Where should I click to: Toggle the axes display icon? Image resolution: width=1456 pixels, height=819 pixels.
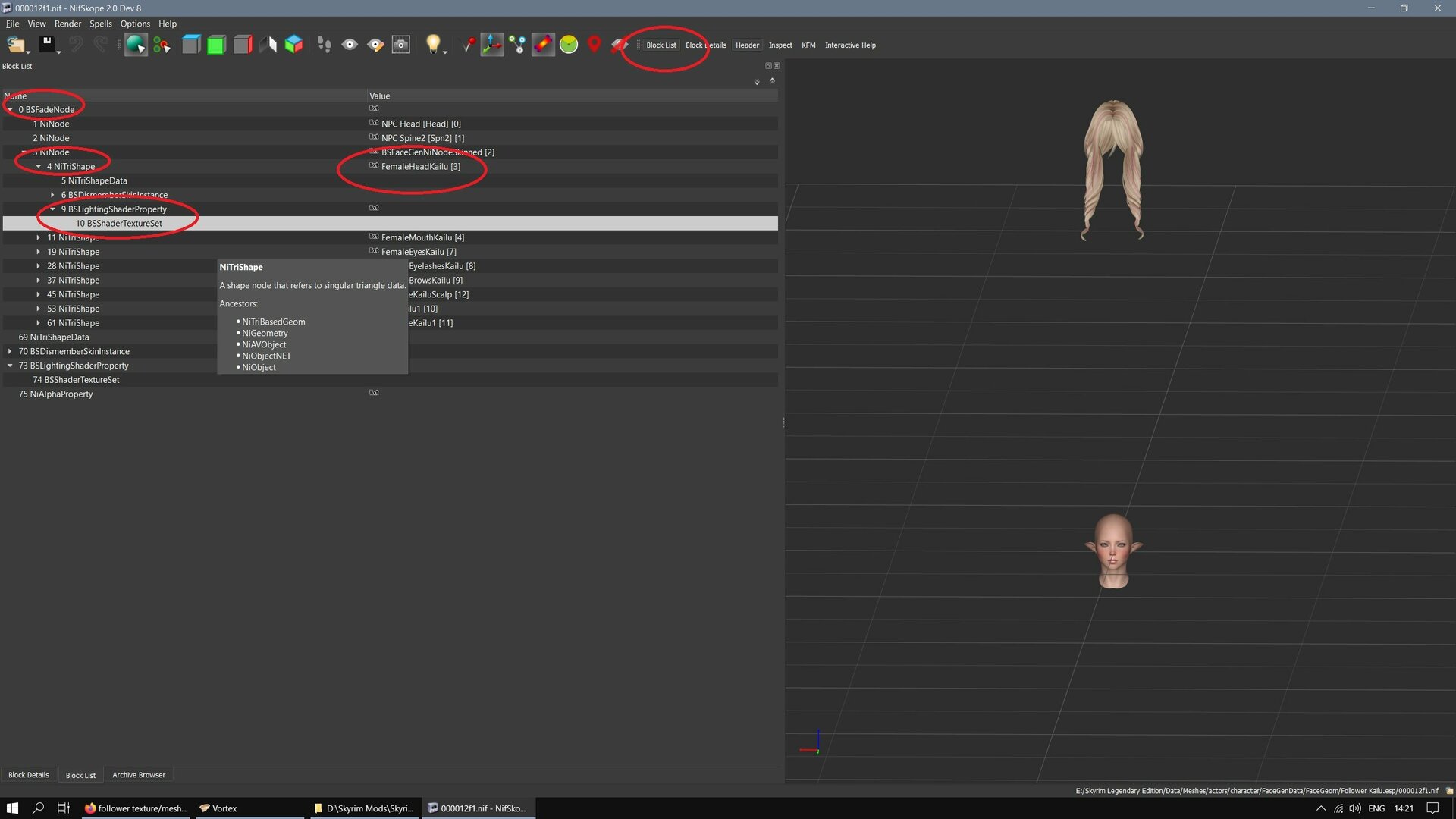pyautogui.click(x=491, y=45)
